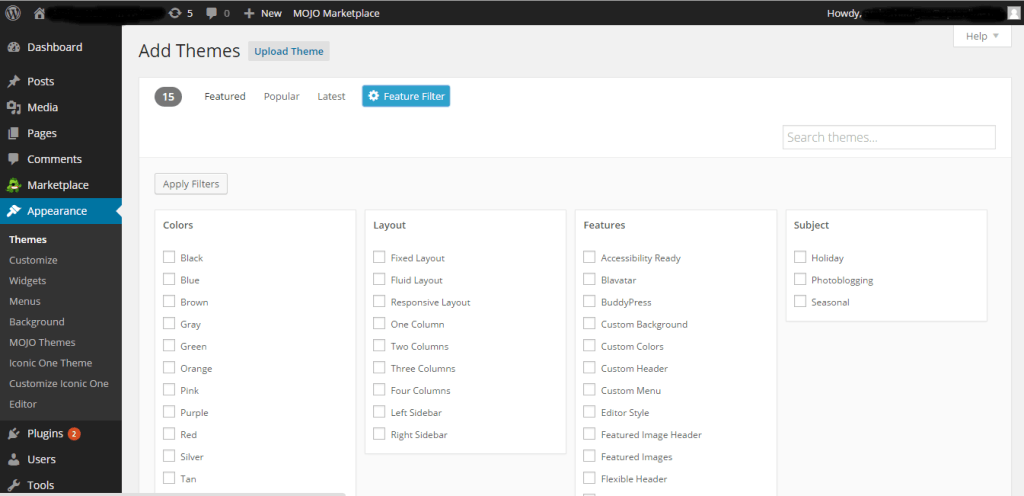1024x496 pixels.
Task: Click the Posts pushpin icon
Action: coord(14,82)
